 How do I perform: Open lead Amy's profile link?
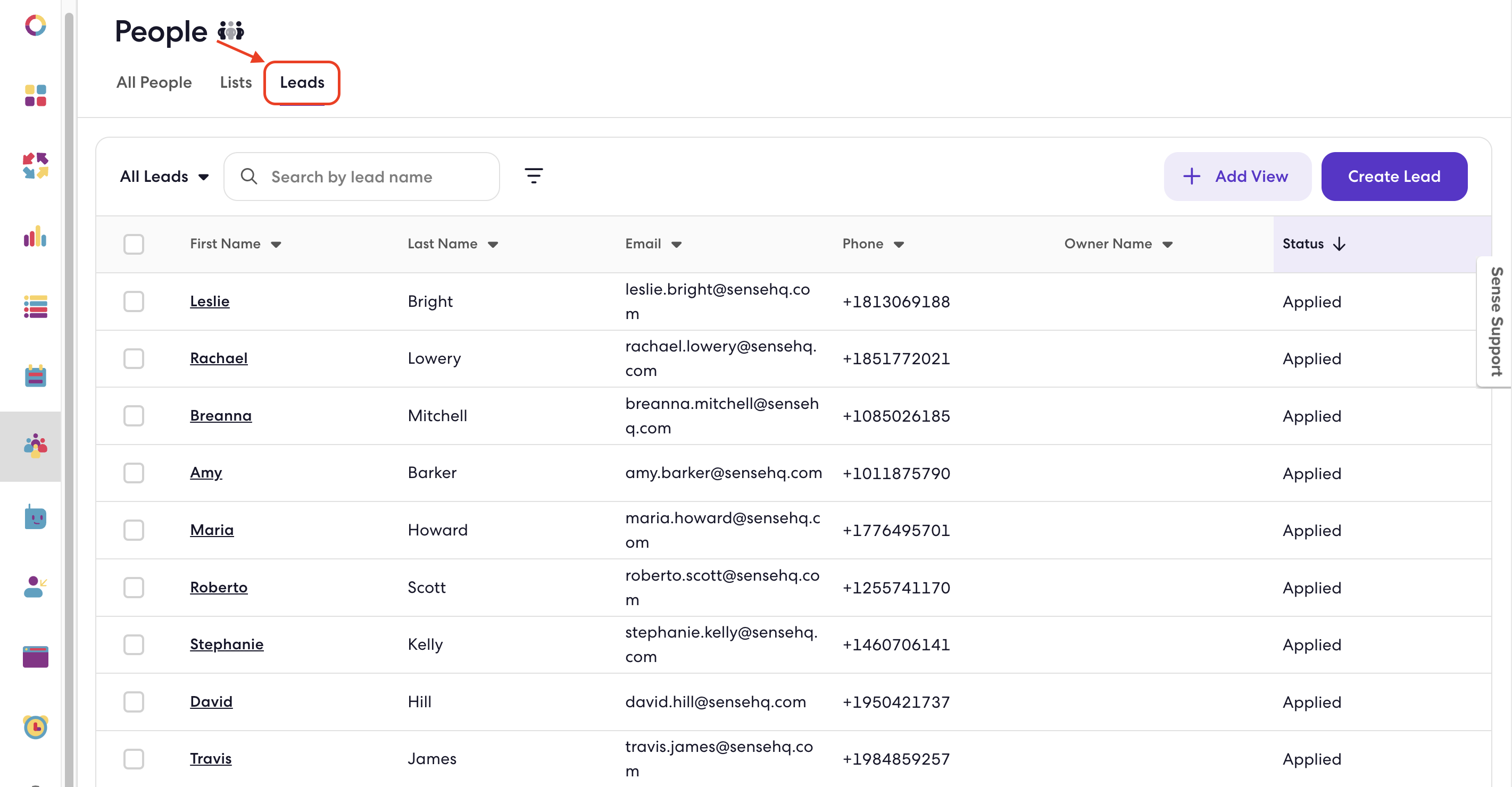pos(206,473)
